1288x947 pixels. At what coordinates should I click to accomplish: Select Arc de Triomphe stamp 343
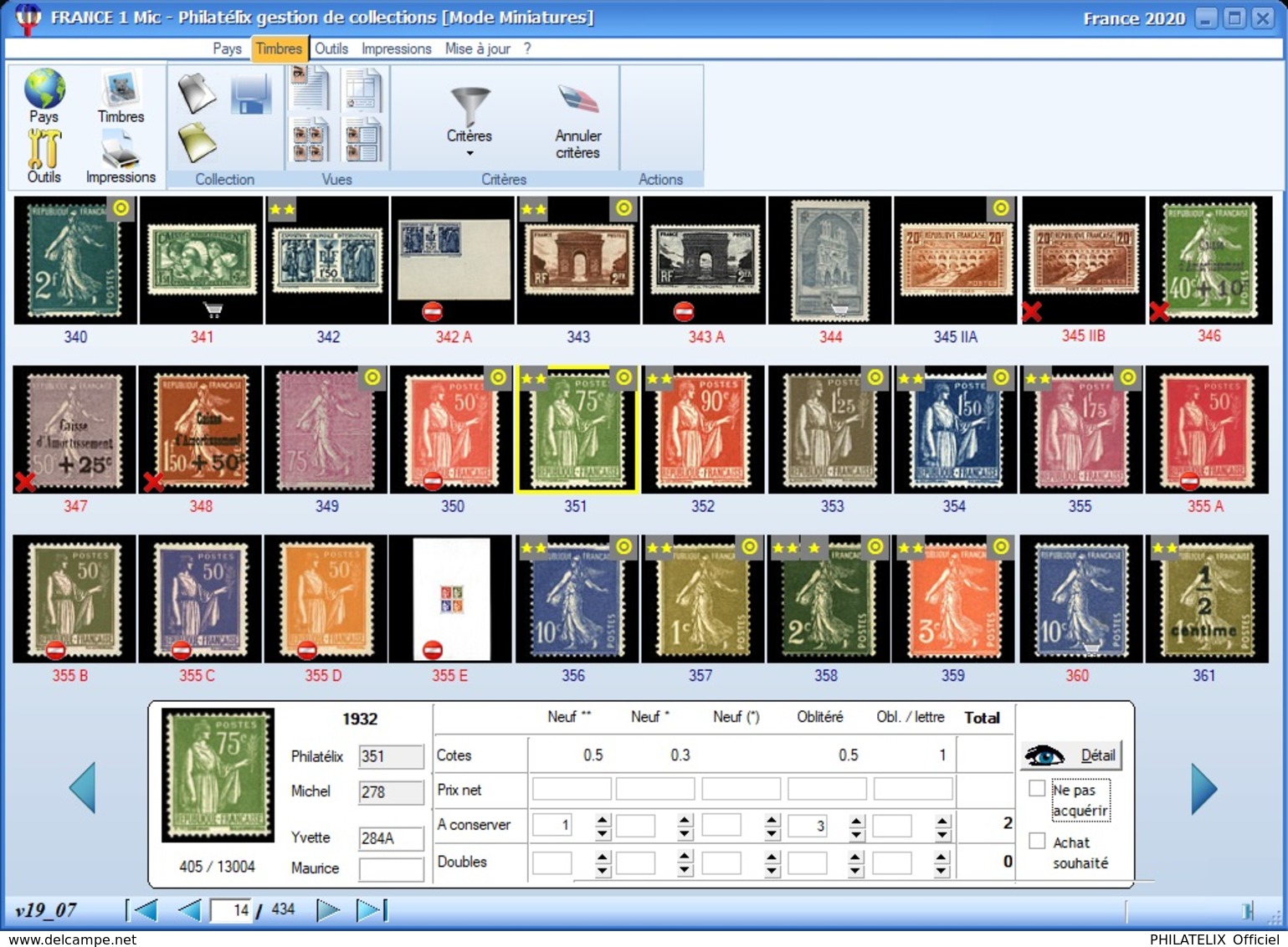[578, 260]
